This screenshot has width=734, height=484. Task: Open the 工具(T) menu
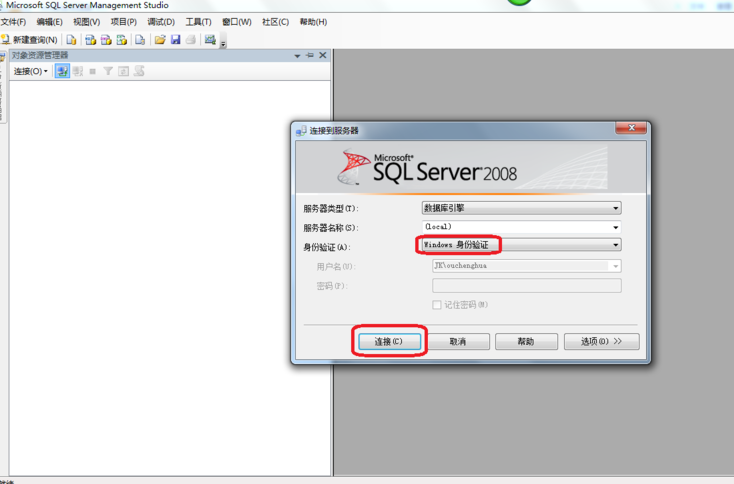point(198,22)
